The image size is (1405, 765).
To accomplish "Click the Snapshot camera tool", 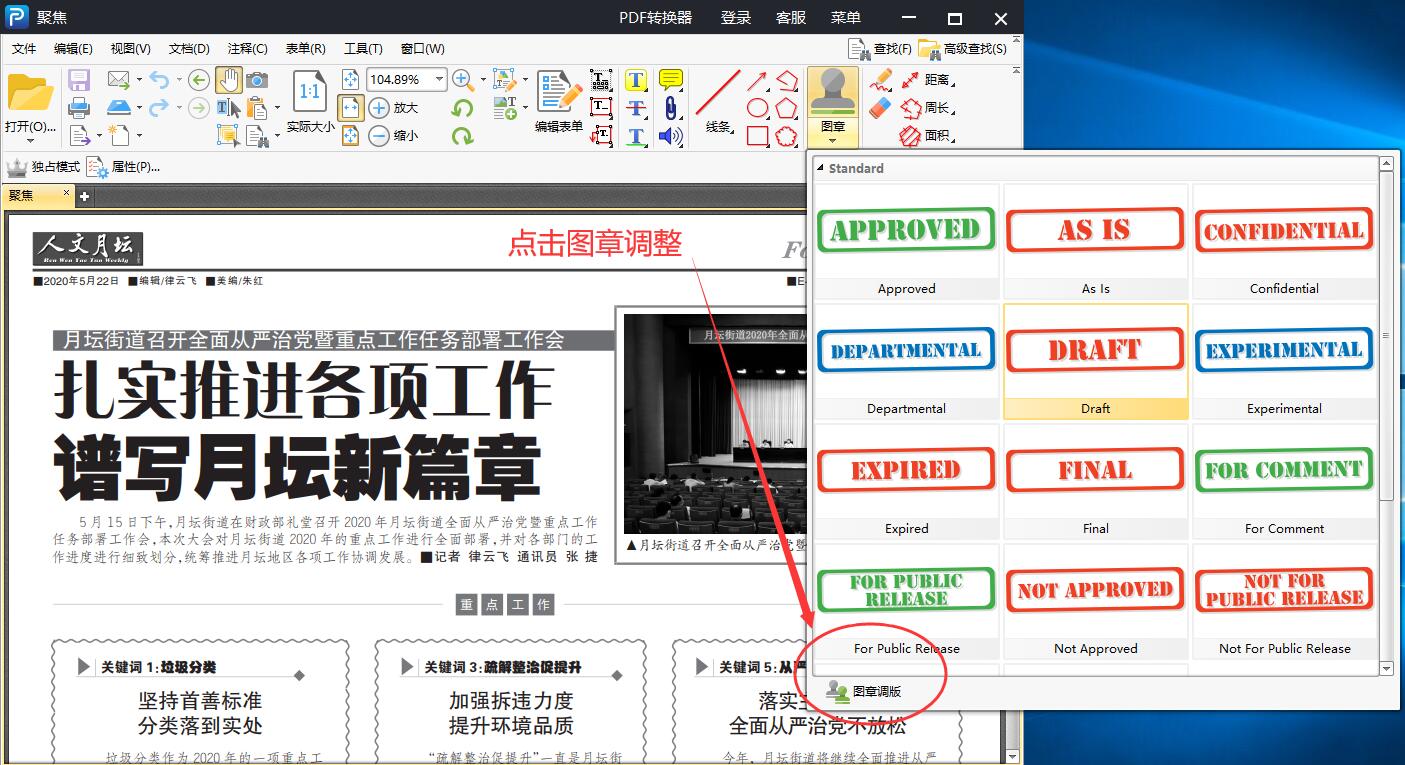I will point(257,80).
